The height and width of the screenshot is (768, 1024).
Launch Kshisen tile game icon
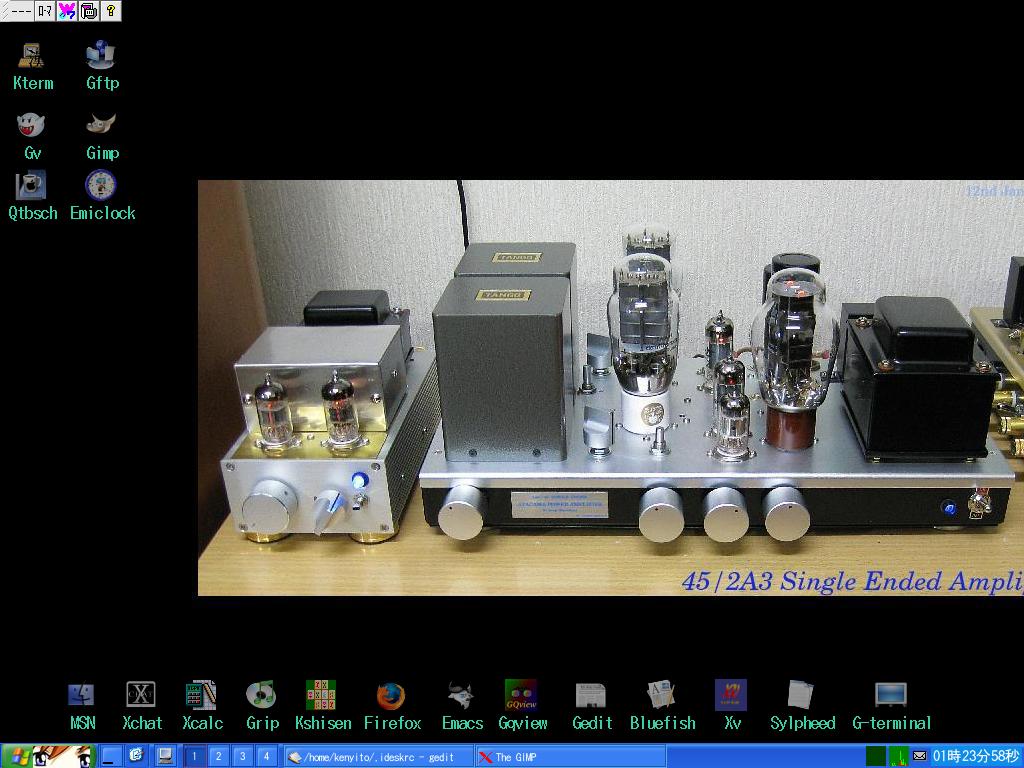pos(321,696)
